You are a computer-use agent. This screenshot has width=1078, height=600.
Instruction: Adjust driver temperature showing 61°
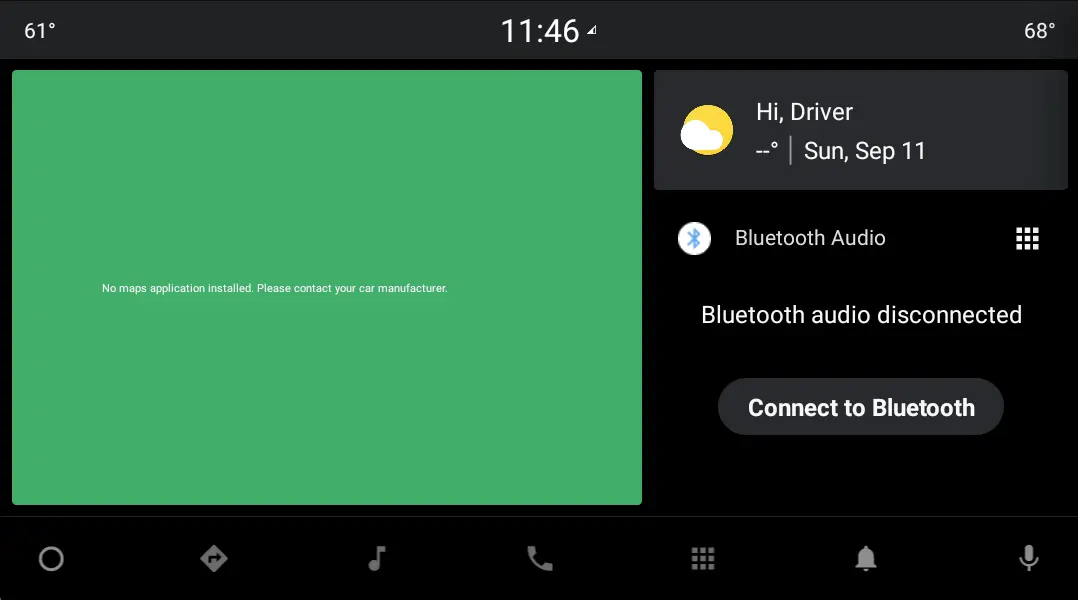pos(40,31)
